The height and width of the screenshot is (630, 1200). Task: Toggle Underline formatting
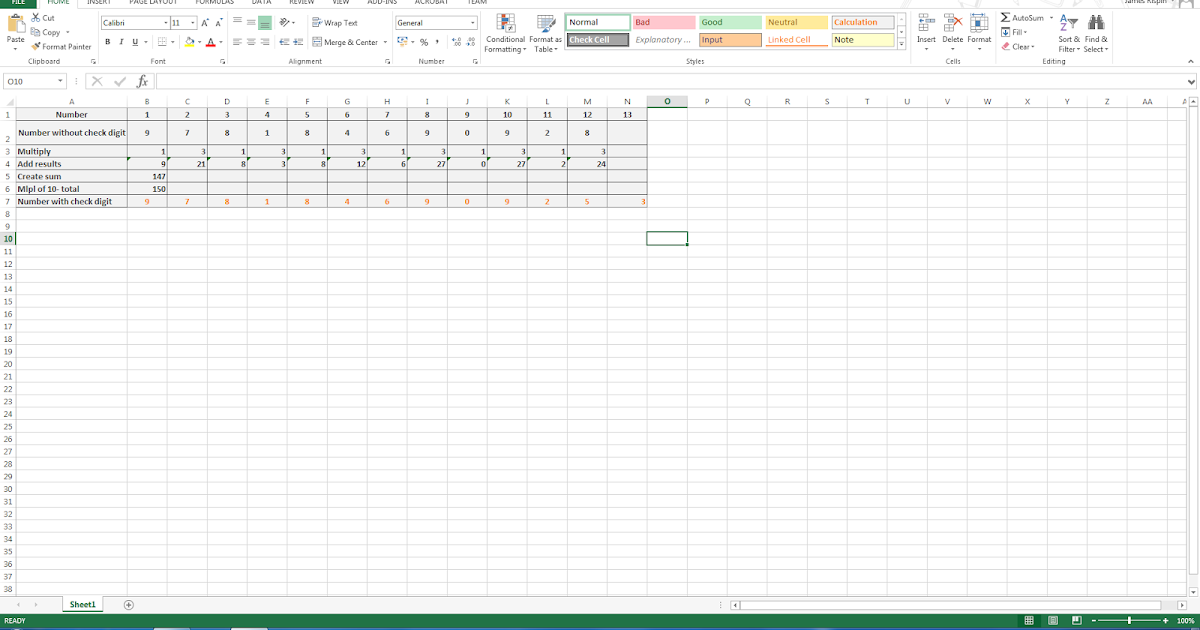(x=134, y=42)
